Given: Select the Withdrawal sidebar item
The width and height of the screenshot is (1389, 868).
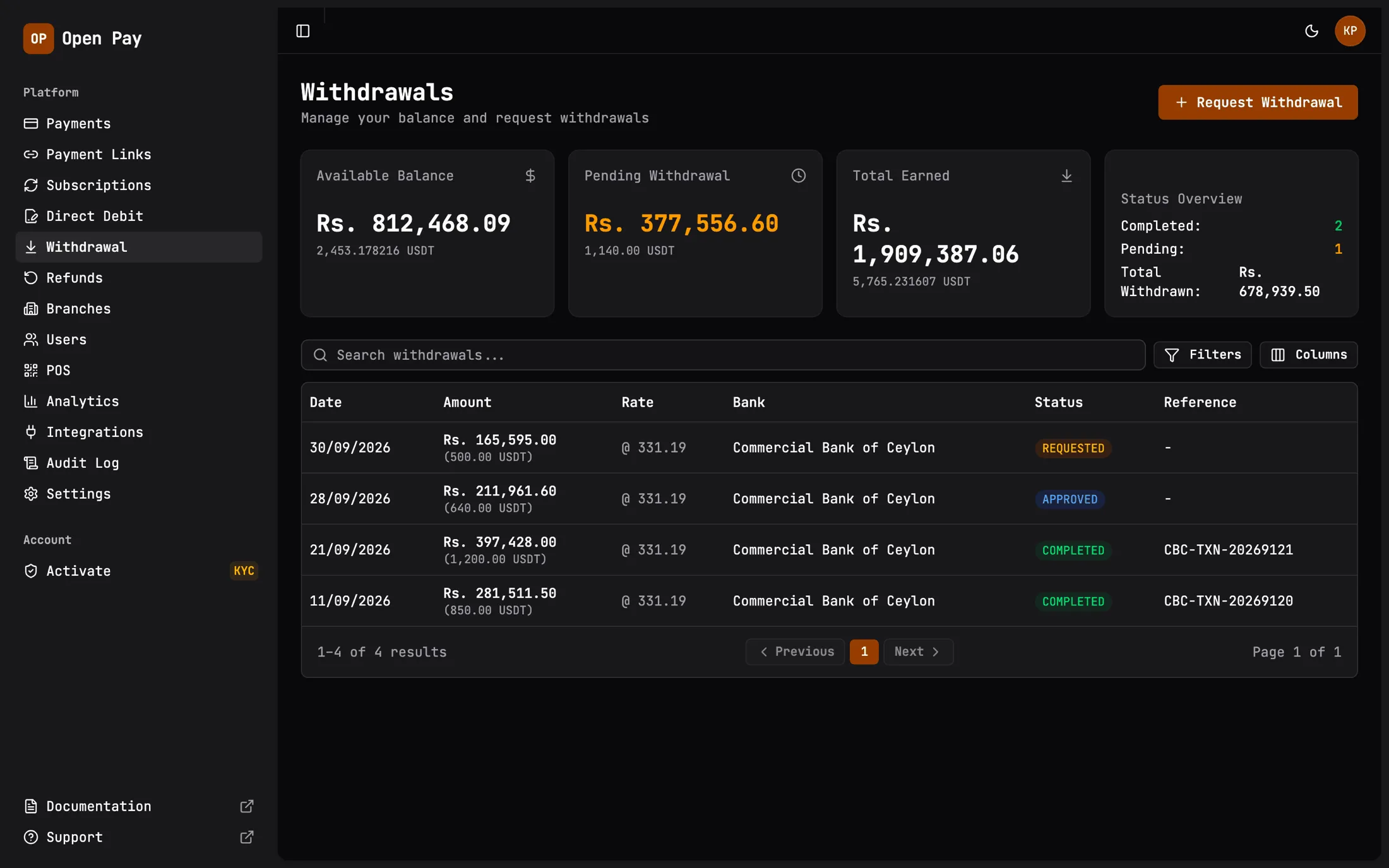Looking at the screenshot, I should tap(139, 247).
